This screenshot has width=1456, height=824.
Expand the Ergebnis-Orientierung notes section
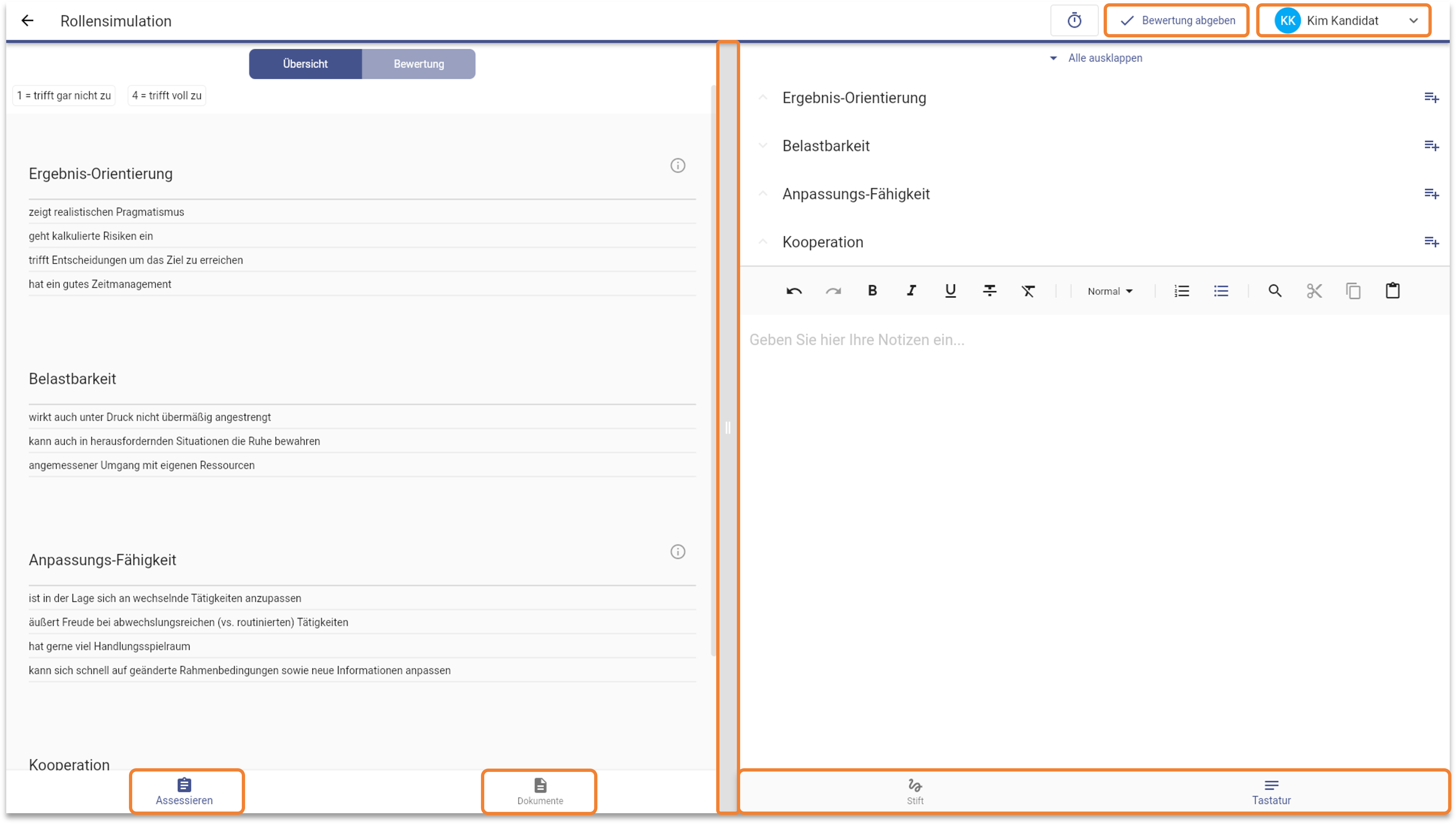pyautogui.click(x=762, y=98)
